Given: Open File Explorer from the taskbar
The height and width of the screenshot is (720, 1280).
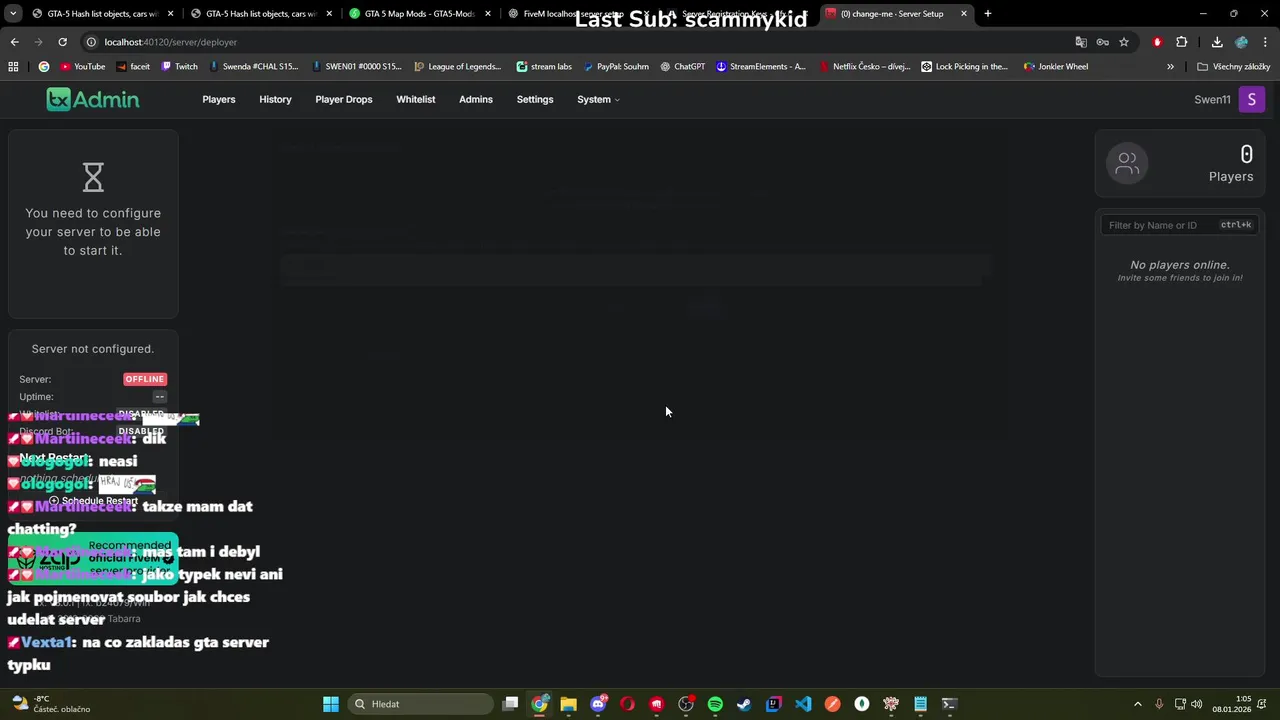Looking at the screenshot, I should click(568, 704).
